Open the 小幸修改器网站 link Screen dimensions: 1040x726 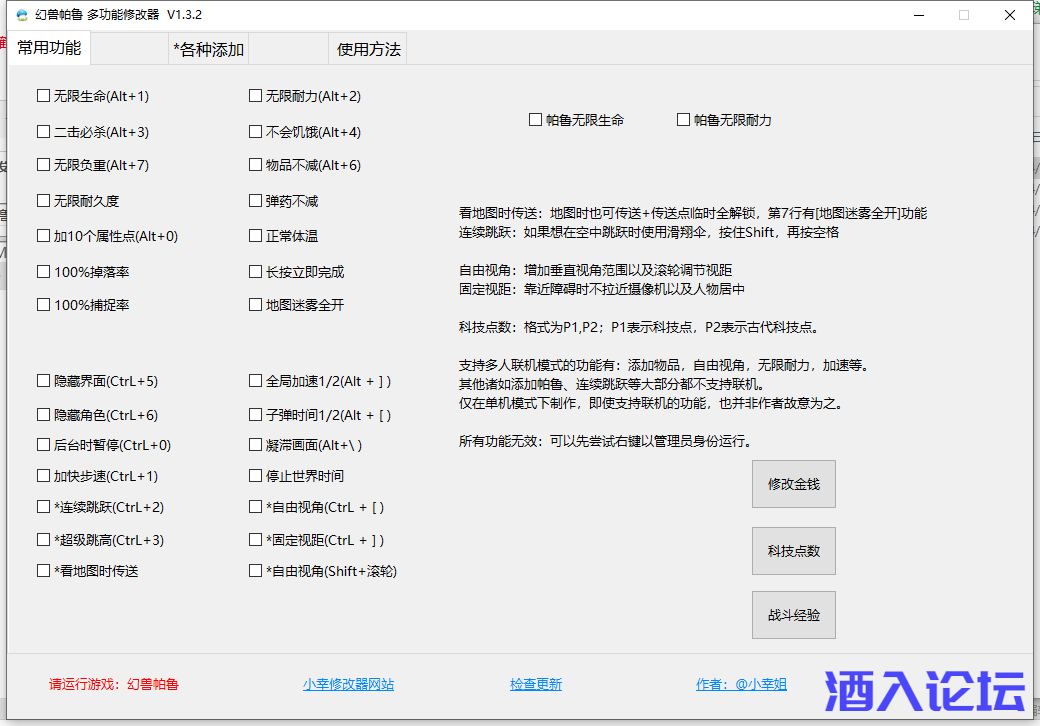[348, 685]
